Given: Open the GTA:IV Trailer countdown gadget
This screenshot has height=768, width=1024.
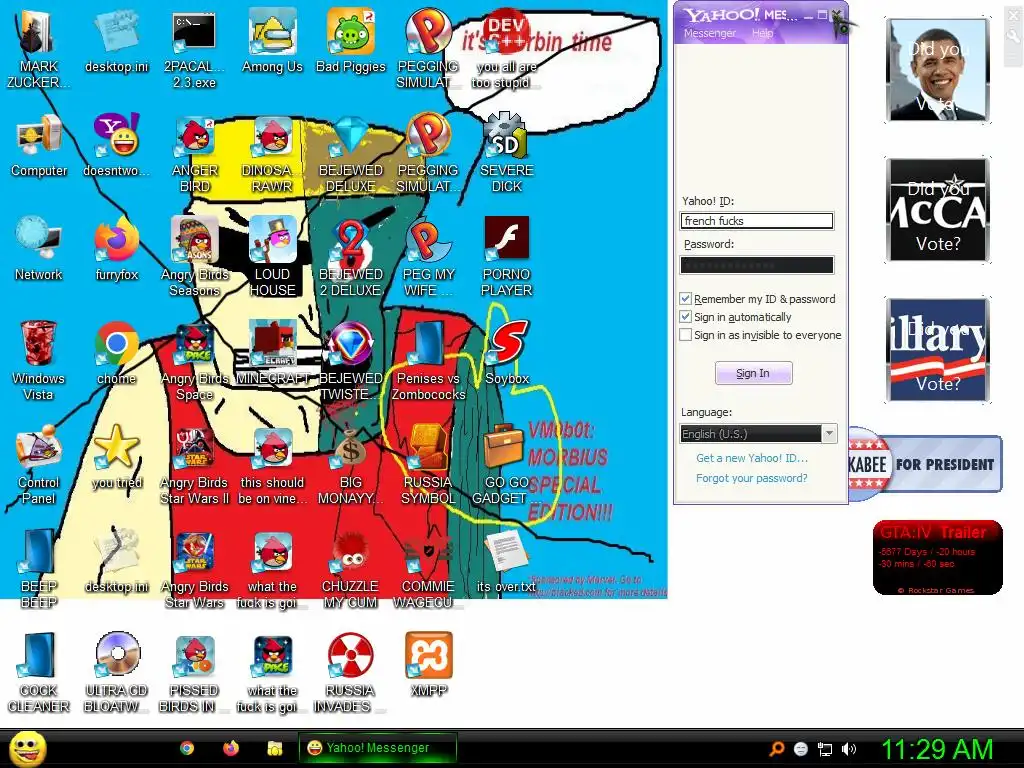Looking at the screenshot, I should pyautogui.click(x=938, y=558).
